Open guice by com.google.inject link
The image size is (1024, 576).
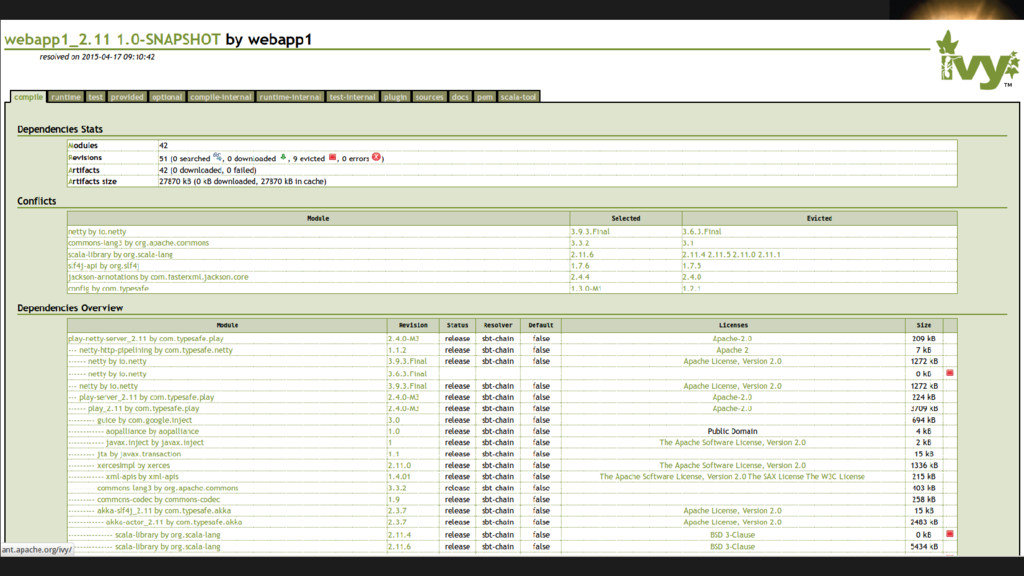[x=144, y=420]
